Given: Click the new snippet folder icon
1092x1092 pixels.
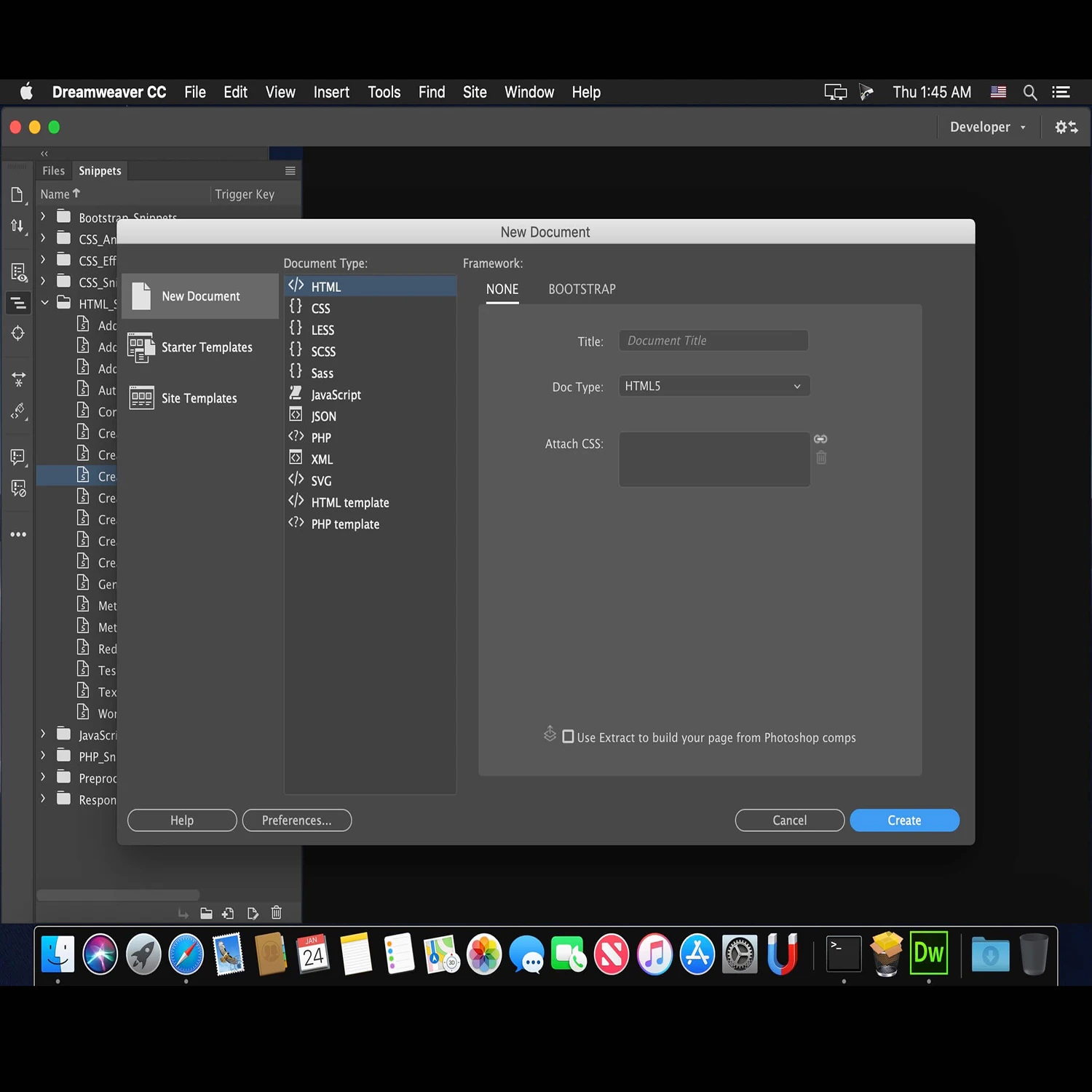Looking at the screenshot, I should (206, 914).
